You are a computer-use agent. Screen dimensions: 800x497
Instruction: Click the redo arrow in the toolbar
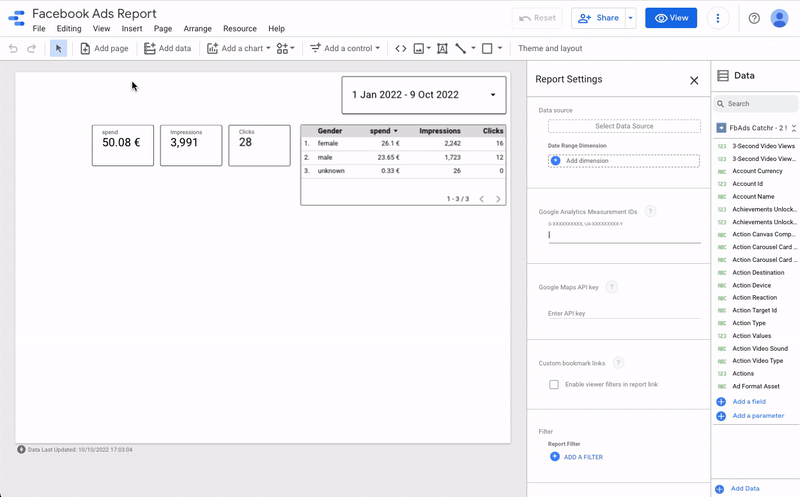(x=31, y=48)
